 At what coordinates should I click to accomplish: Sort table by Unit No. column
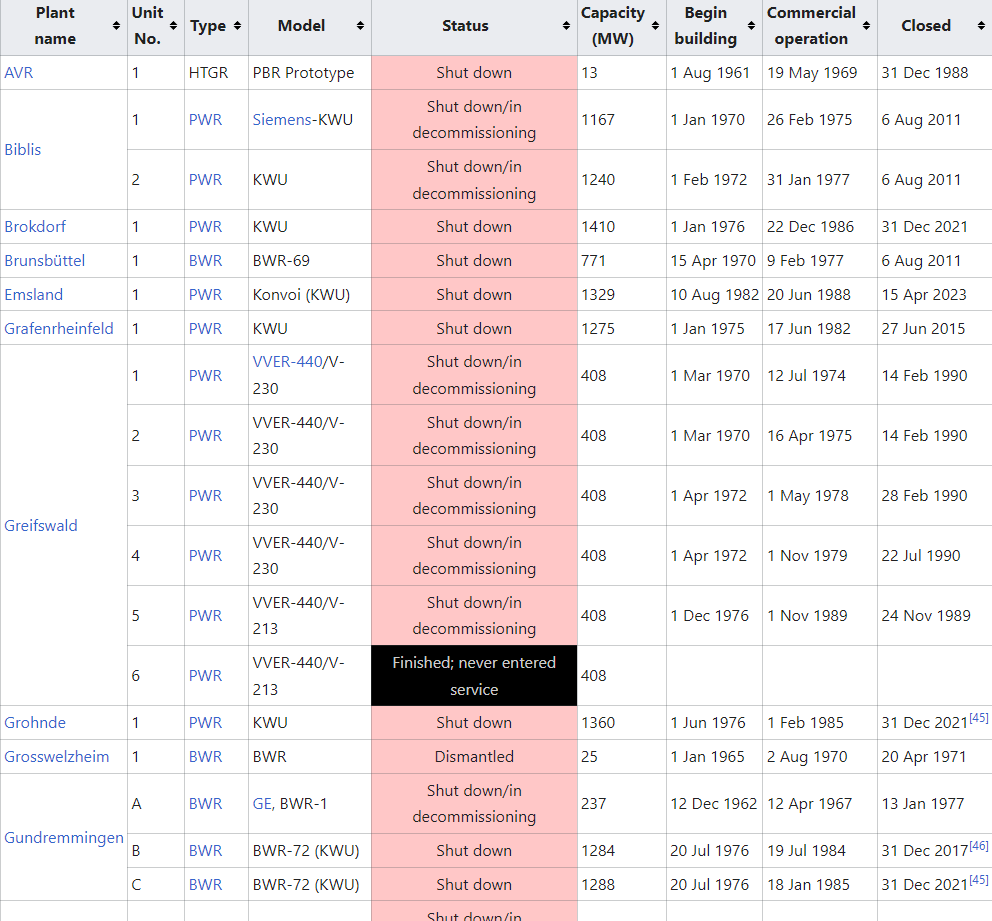coord(173,26)
